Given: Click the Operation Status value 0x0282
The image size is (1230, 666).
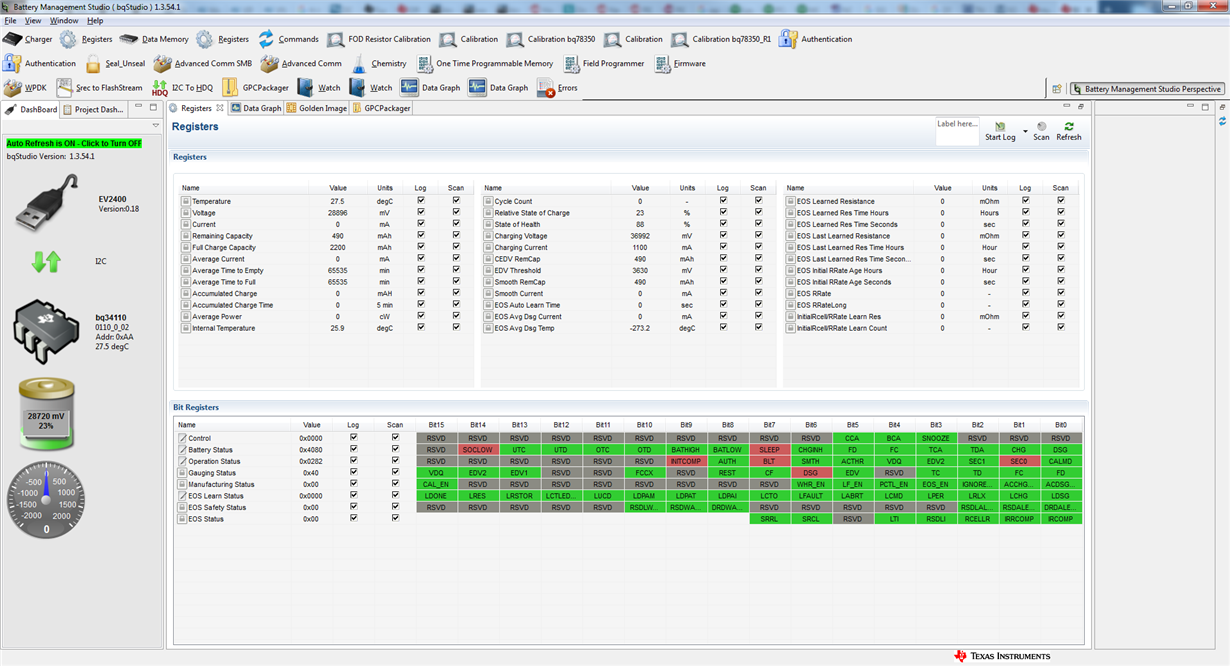Looking at the screenshot, I should tap(311, 461).
